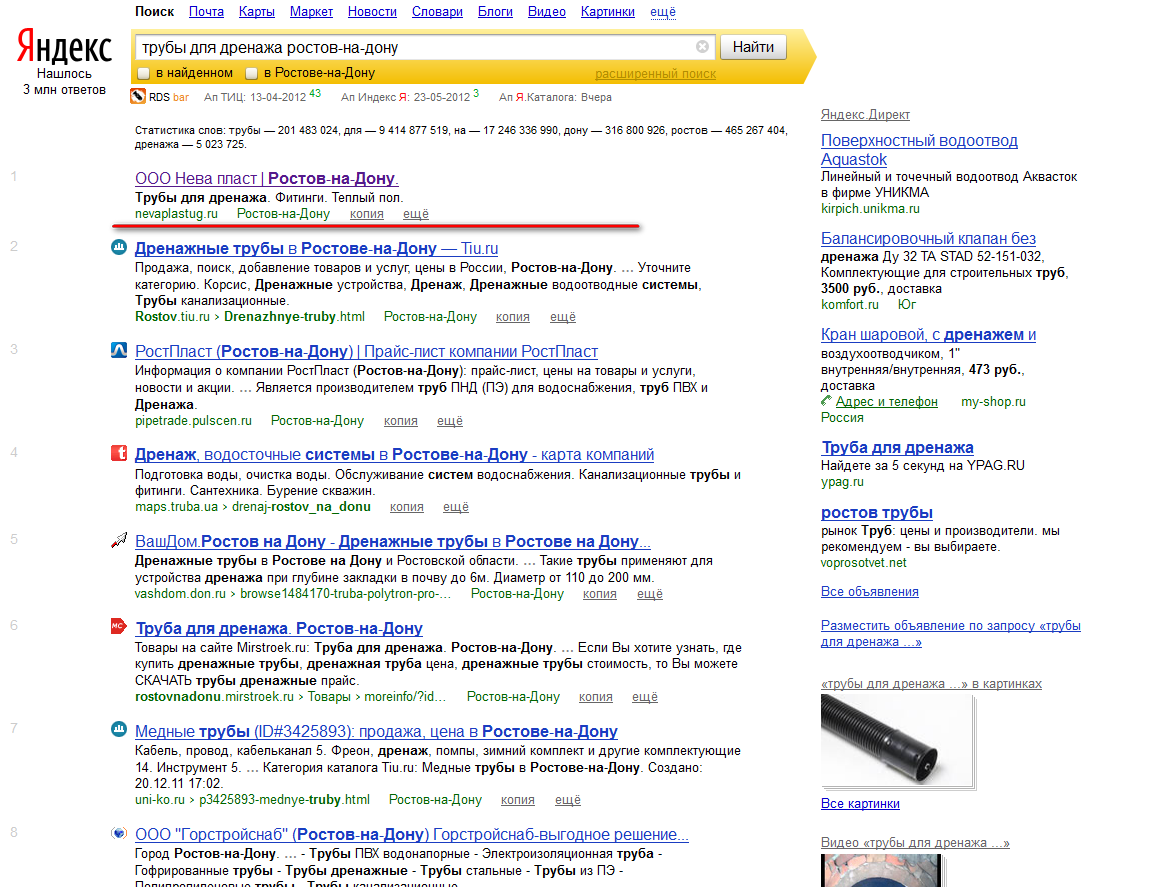Go to Маркет
Image resolution: width=1166 pixels, height=887 pixels.
(x=312, y=12)
